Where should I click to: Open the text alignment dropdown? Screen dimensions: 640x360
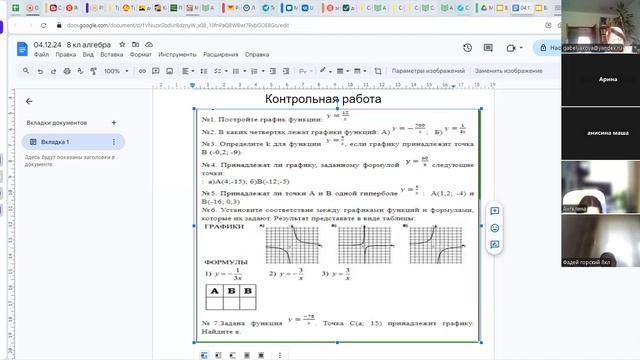coord(188,71)
